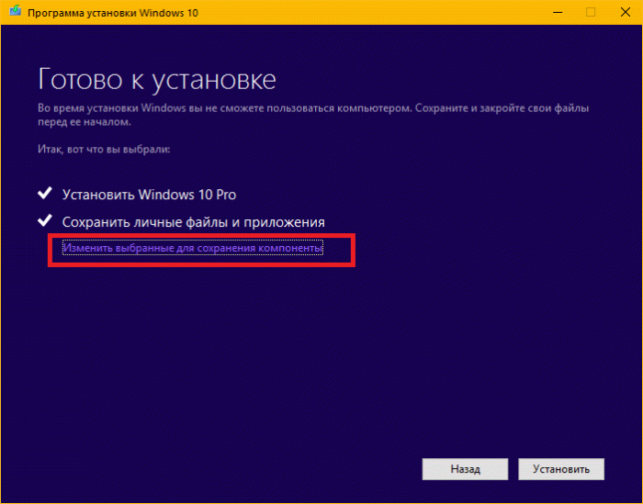Click the title Программа установки Windows 10
The height and width of the screenshot is (504, 643).
click(x=113, y=13)
